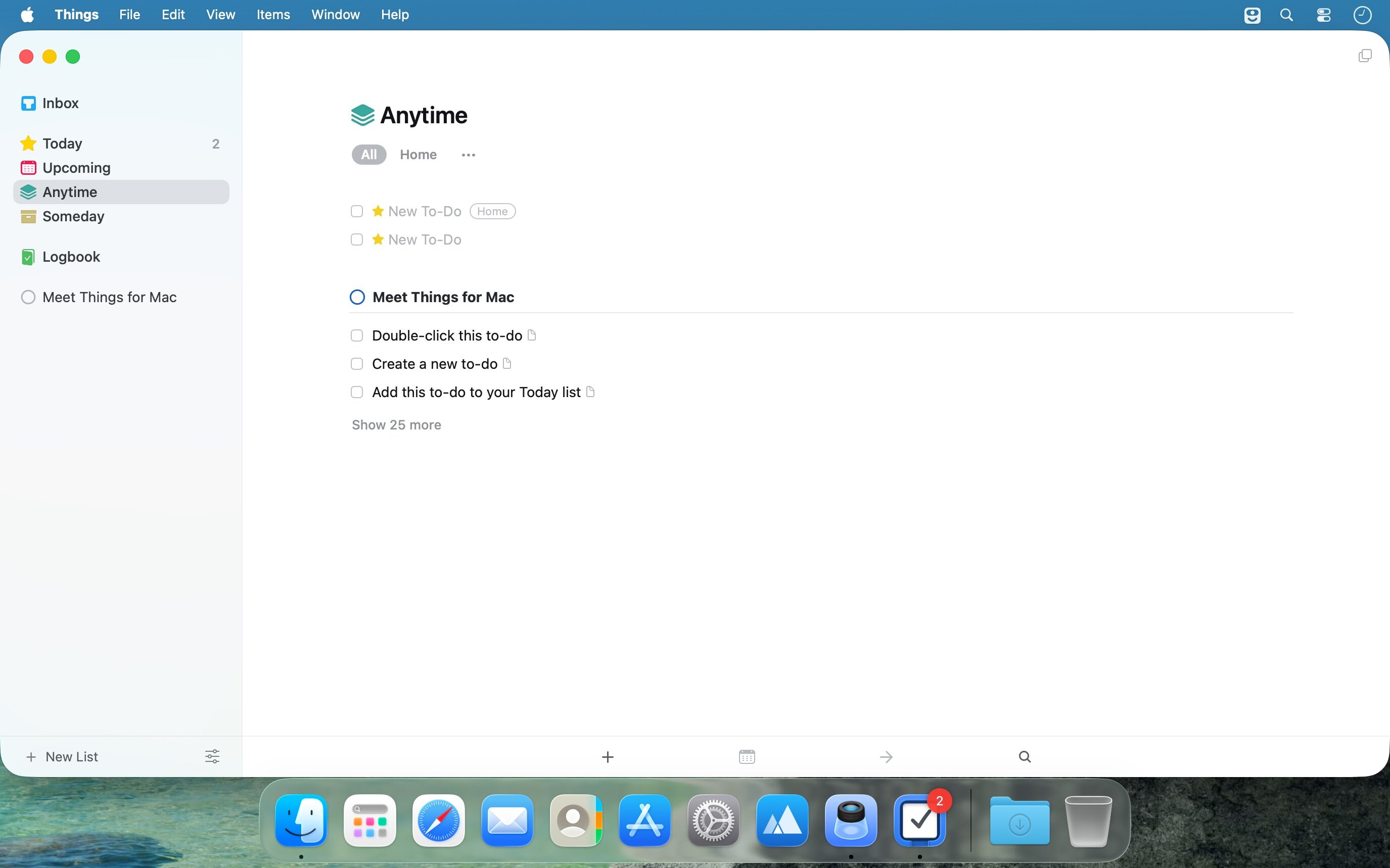The width and height of the screenshot is (1390, 868).
Task: Click Things icon with badge in Dock
Action: (920, 821)
